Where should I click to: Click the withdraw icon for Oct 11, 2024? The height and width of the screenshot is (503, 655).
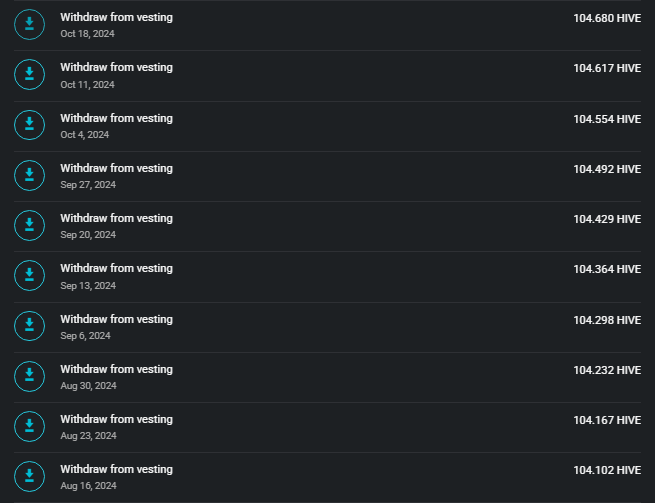tap(29, 75)
